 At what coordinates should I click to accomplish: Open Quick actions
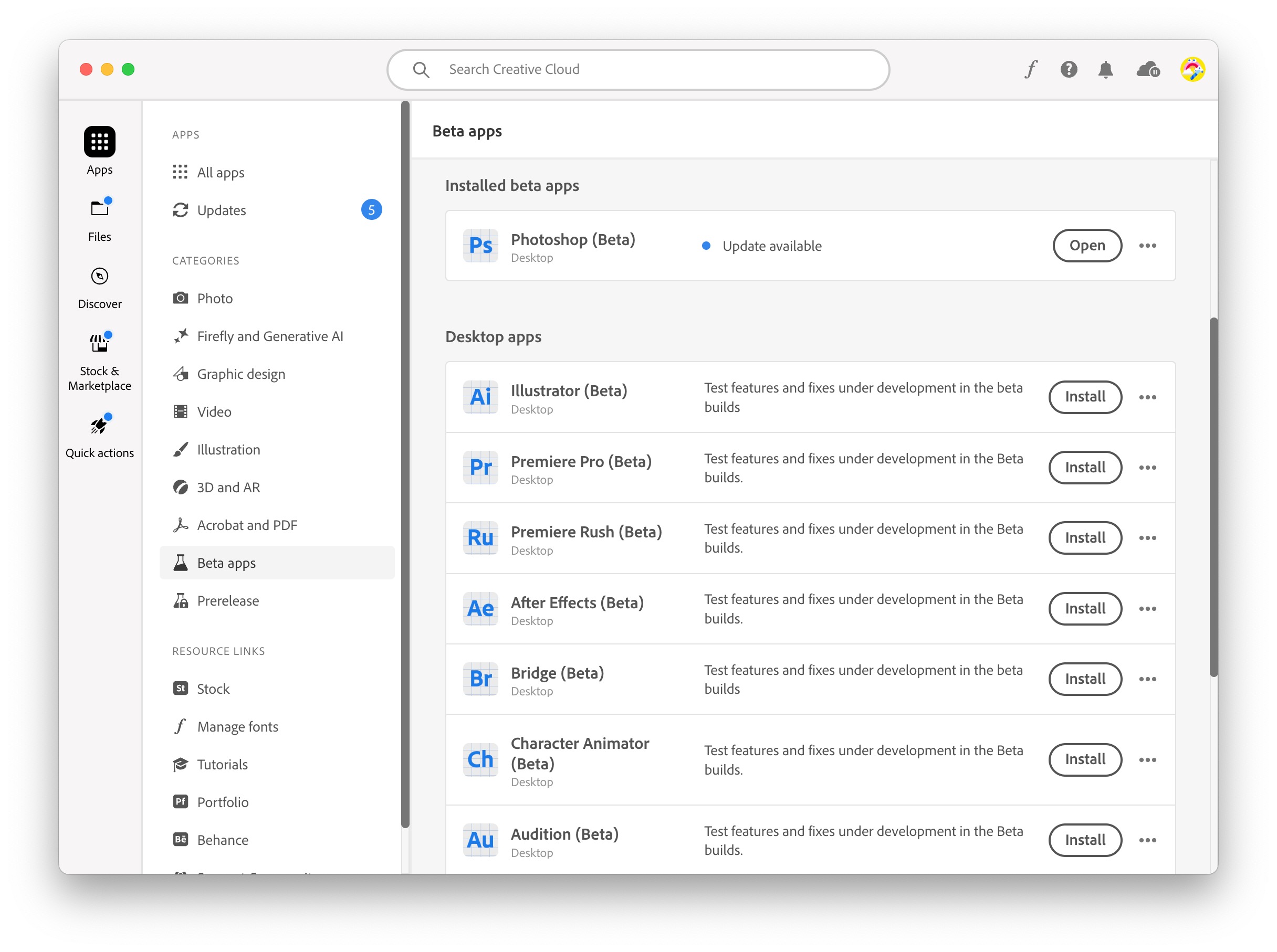click(99, 436)
